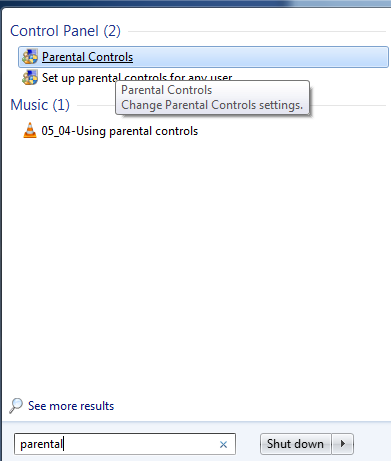Click blank area of the results list
The height and width of the screenshot is (461, 391).
tap(195, 267)
